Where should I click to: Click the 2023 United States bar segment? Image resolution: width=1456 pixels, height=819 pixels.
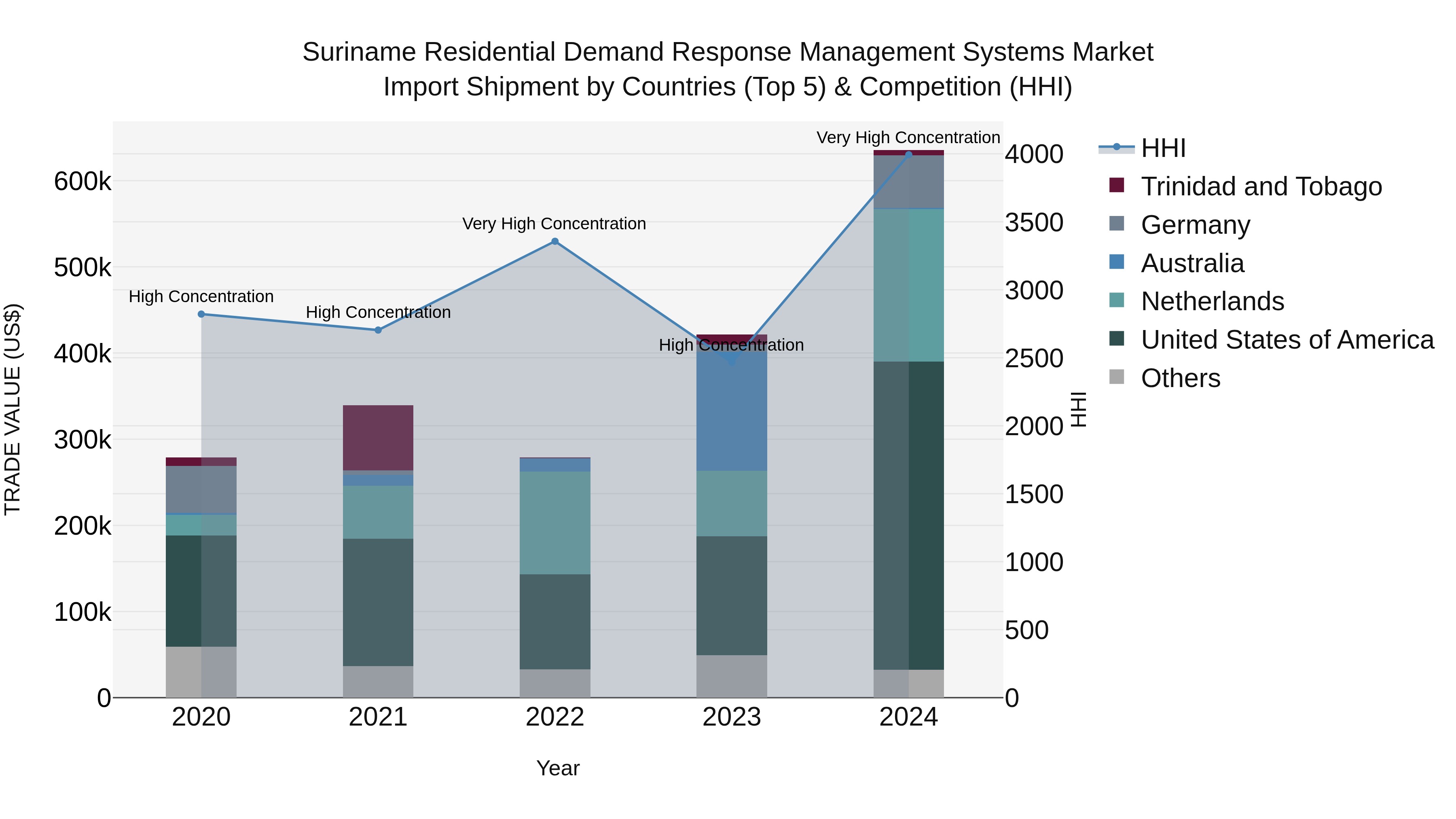click(x=732, y=596)
